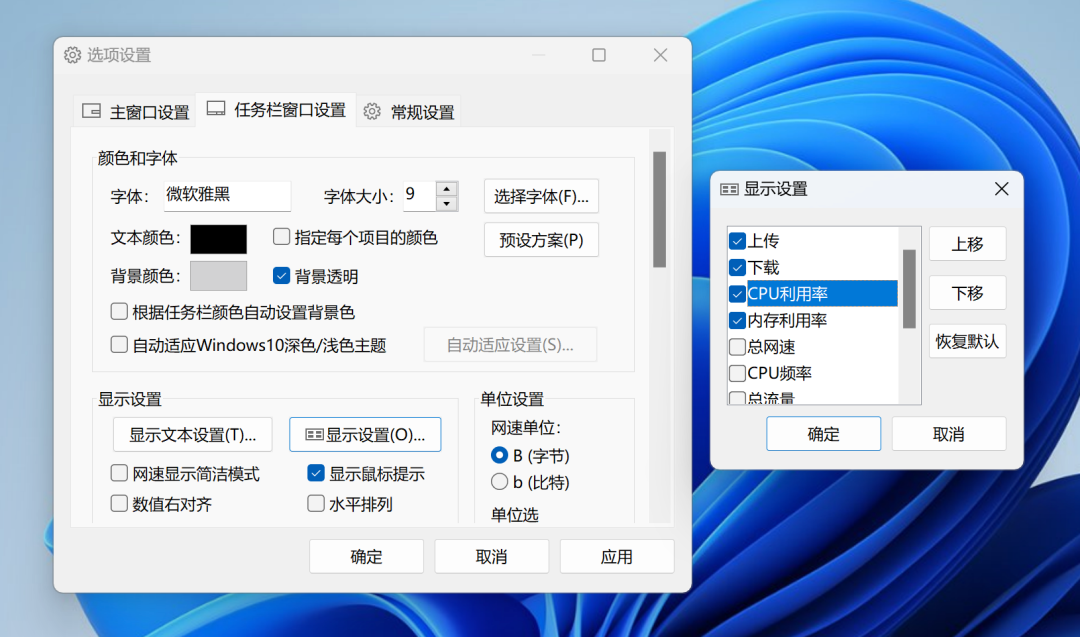Uncheck the 上传 item checkbox
This screenshot has height=637, width=1080.
click(737, 241)
